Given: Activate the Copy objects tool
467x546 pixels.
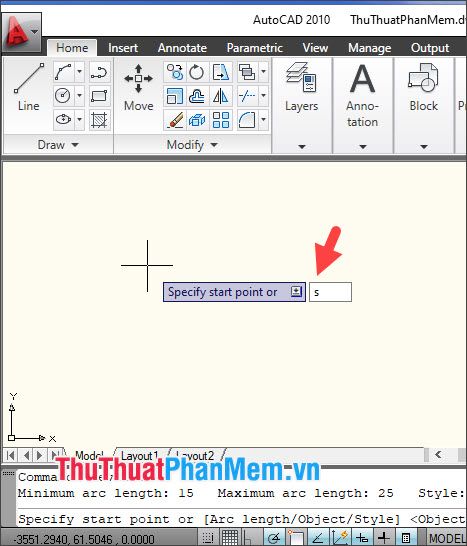Looking at the screenshot, I should (x=175, y=72).
